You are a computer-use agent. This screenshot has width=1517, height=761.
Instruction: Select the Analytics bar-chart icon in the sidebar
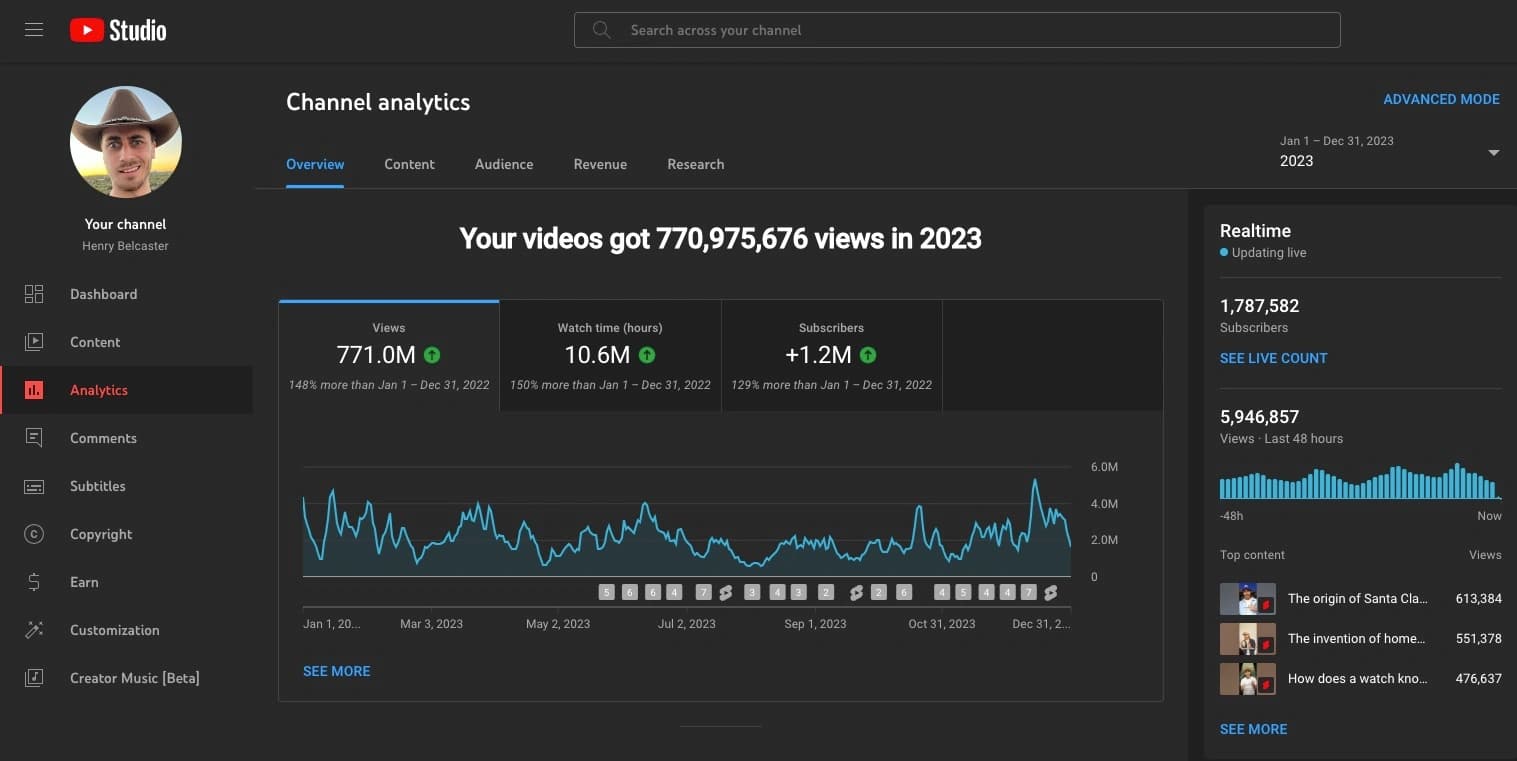tap(34, 390)
